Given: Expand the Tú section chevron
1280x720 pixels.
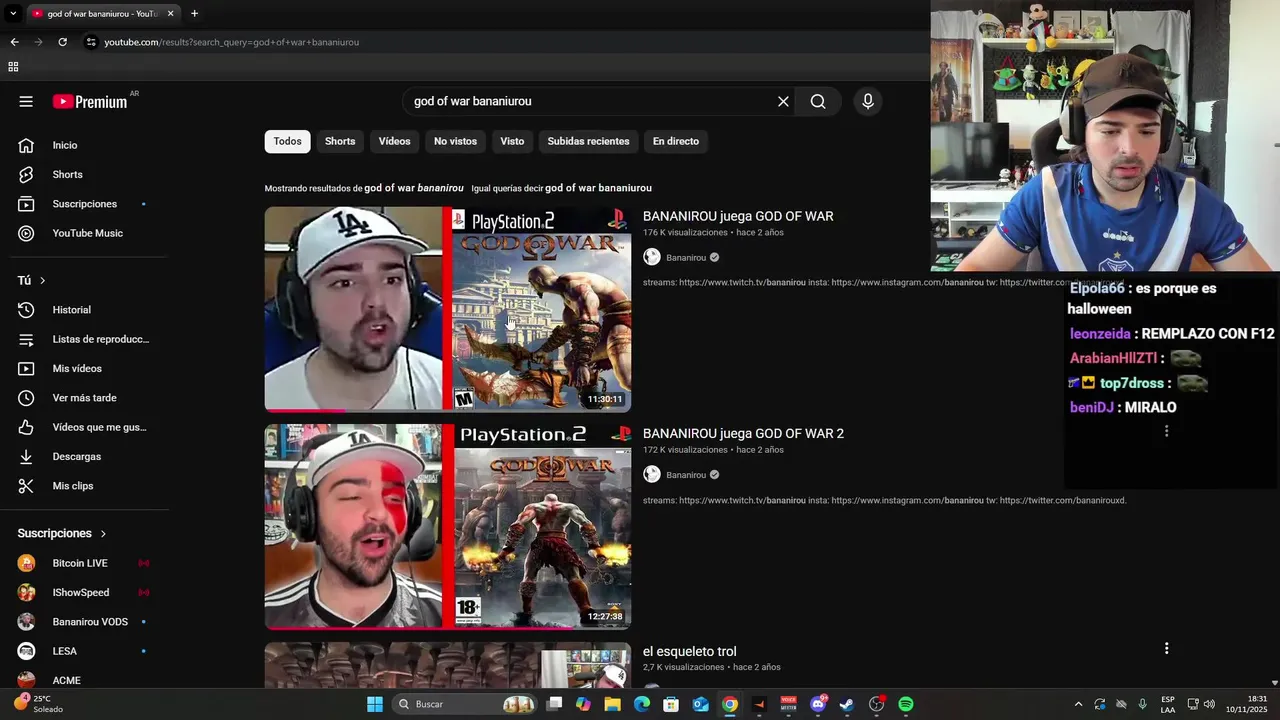Looking at the screenshot, I should (42, 281).
